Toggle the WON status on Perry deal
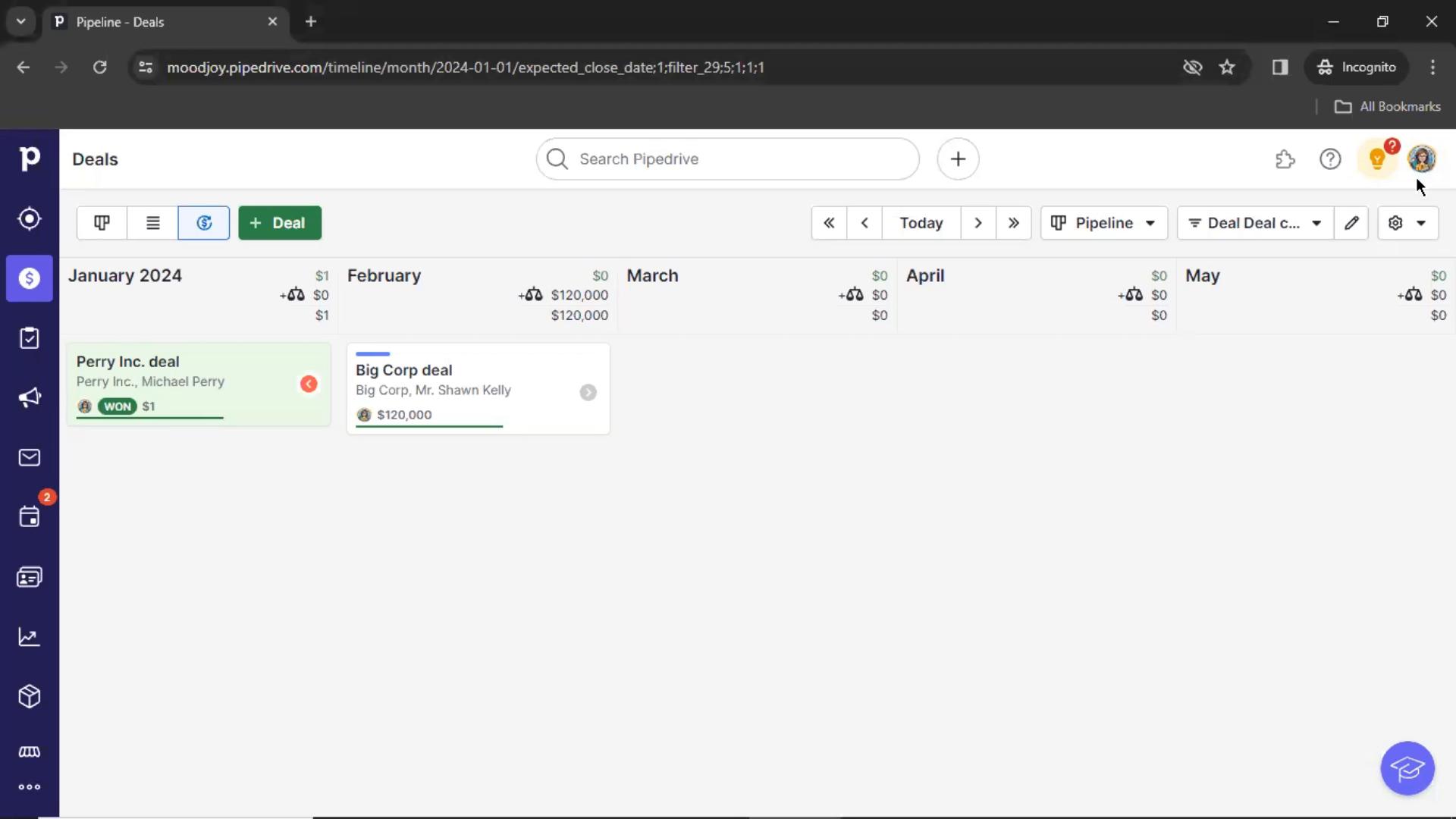 tap(117, 406)
